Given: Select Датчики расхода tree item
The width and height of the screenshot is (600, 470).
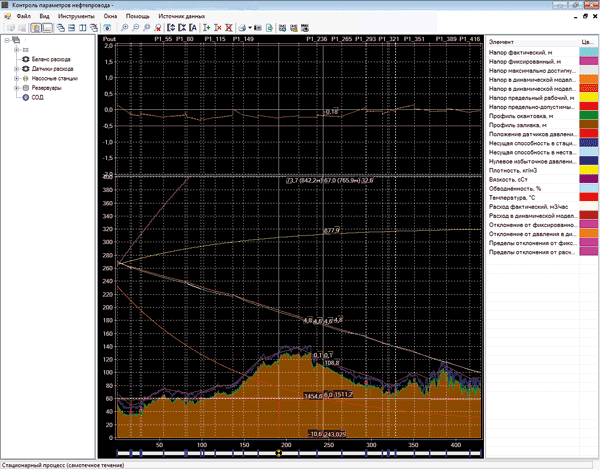Looking at the screenshot, I should click(x=52, y=69).
